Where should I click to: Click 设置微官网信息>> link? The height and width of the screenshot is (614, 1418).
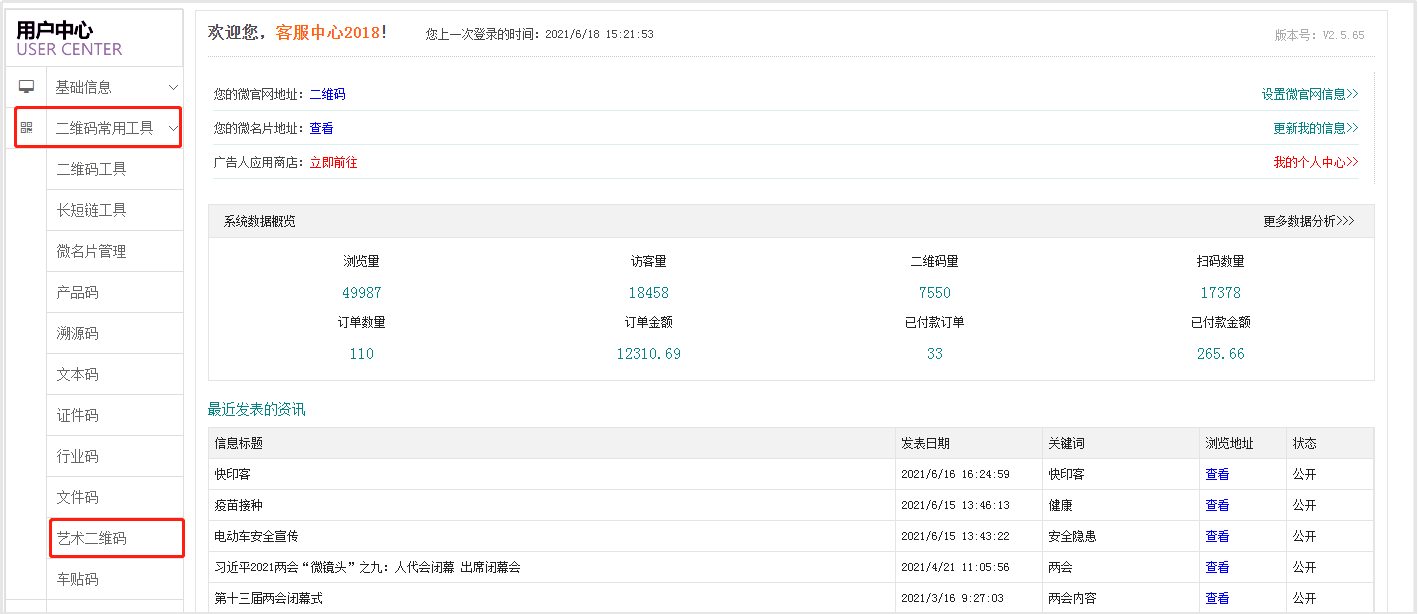point(1309,94)
